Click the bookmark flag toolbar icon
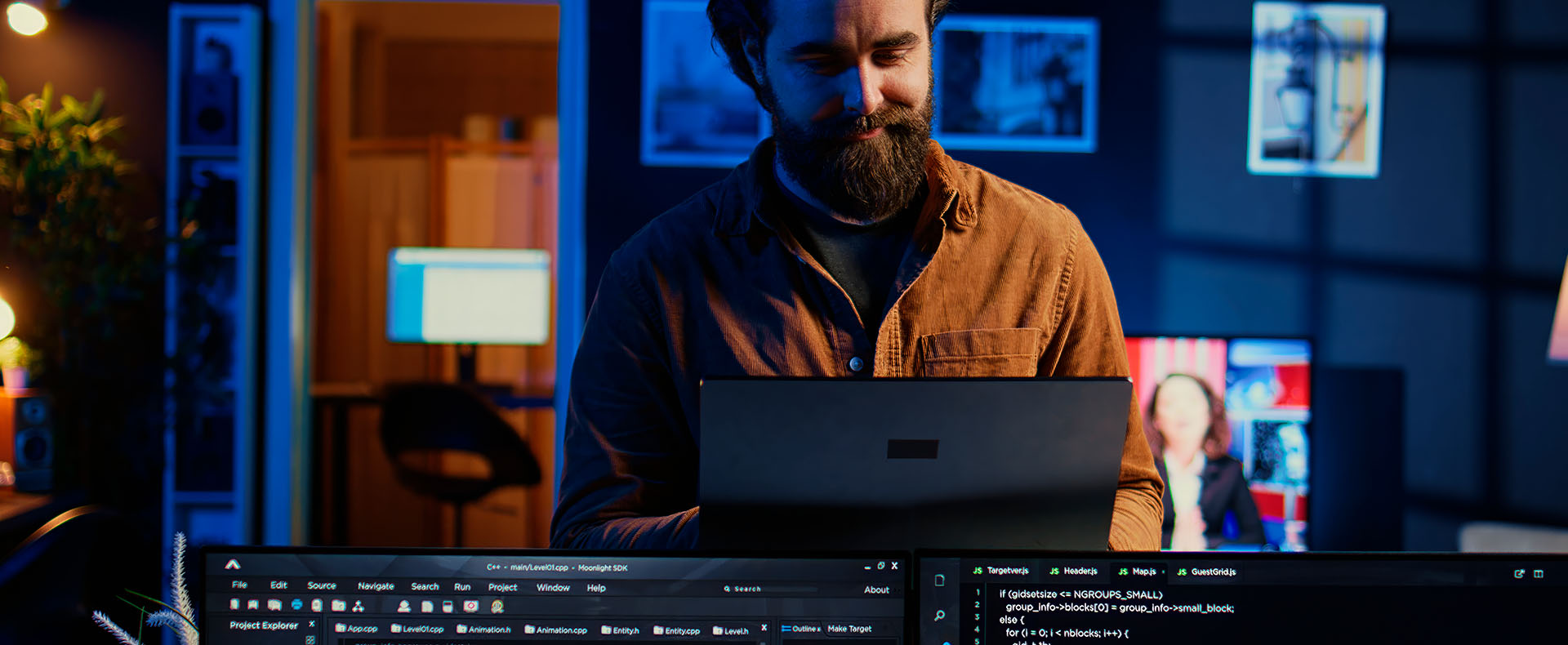1568x645 pixels. pyautogui.click(x=253, y=605)
